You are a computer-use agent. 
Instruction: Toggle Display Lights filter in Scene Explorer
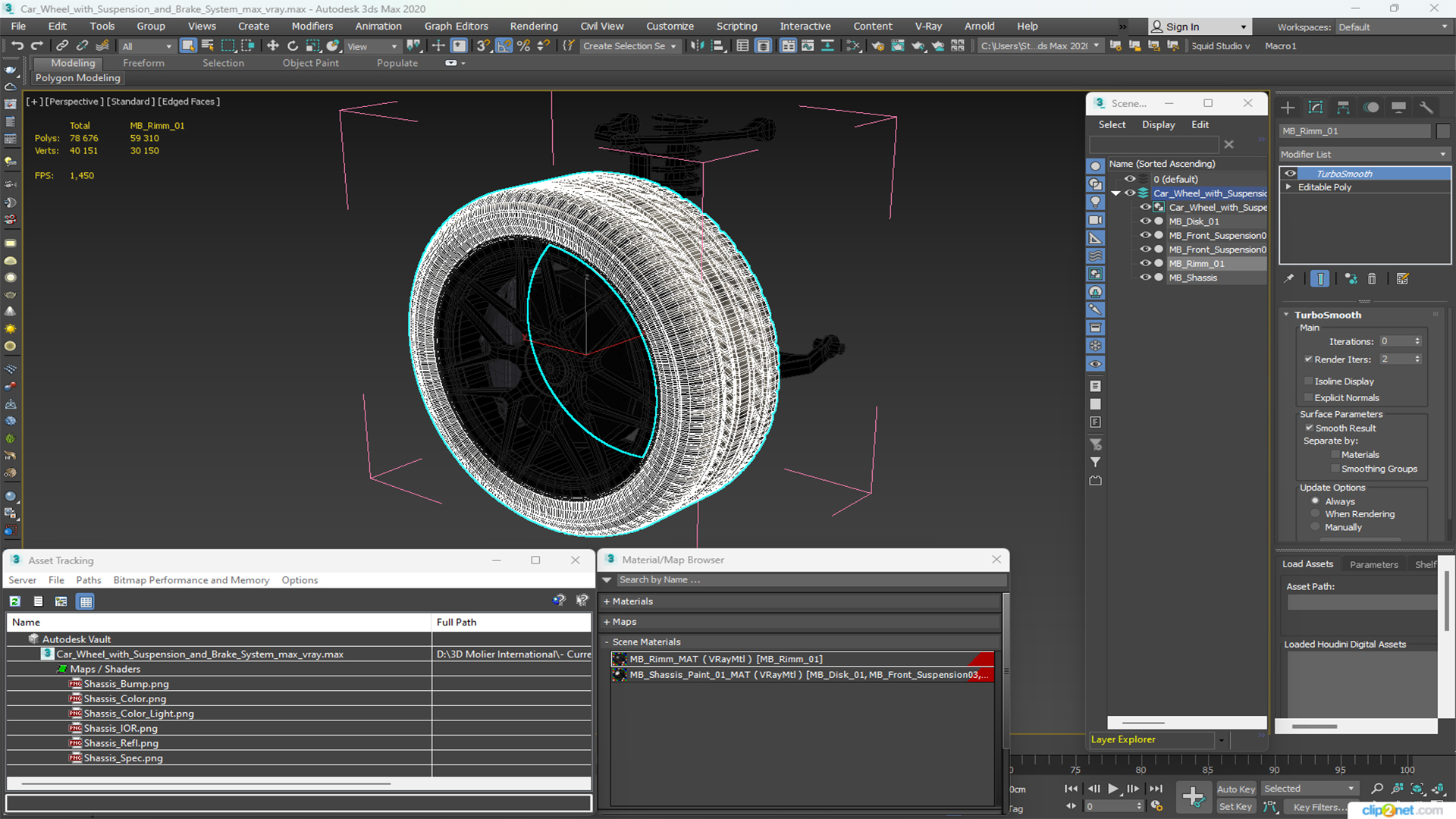(1096, 202)
